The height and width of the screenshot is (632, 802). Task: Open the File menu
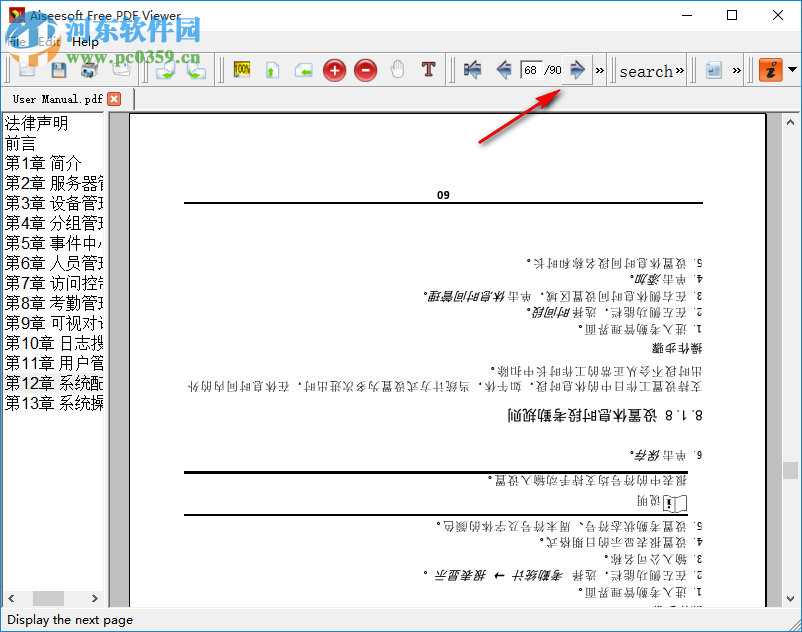click(16, 42)
